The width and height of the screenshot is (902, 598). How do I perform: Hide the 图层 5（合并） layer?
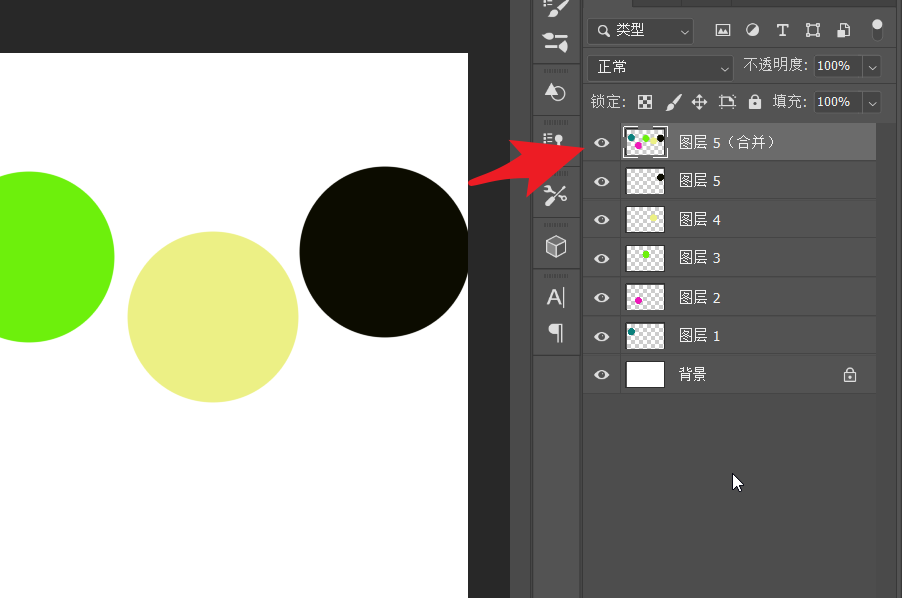(602, 143)
